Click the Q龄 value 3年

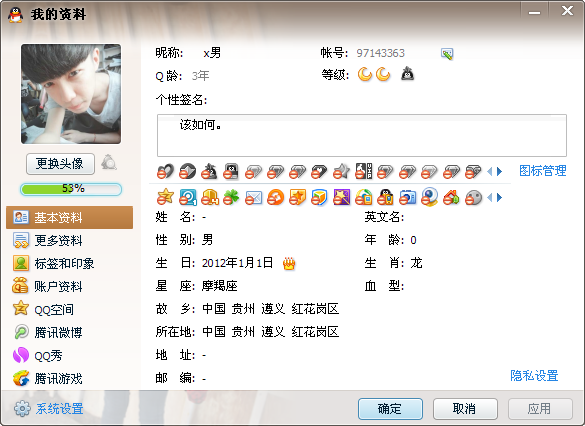pyautogui.click(x=200, y=76)
